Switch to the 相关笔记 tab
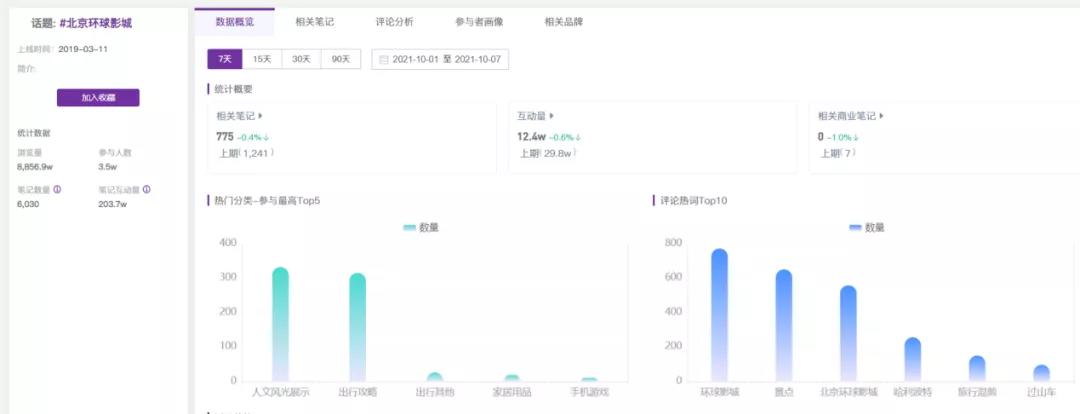 [315, 21]
